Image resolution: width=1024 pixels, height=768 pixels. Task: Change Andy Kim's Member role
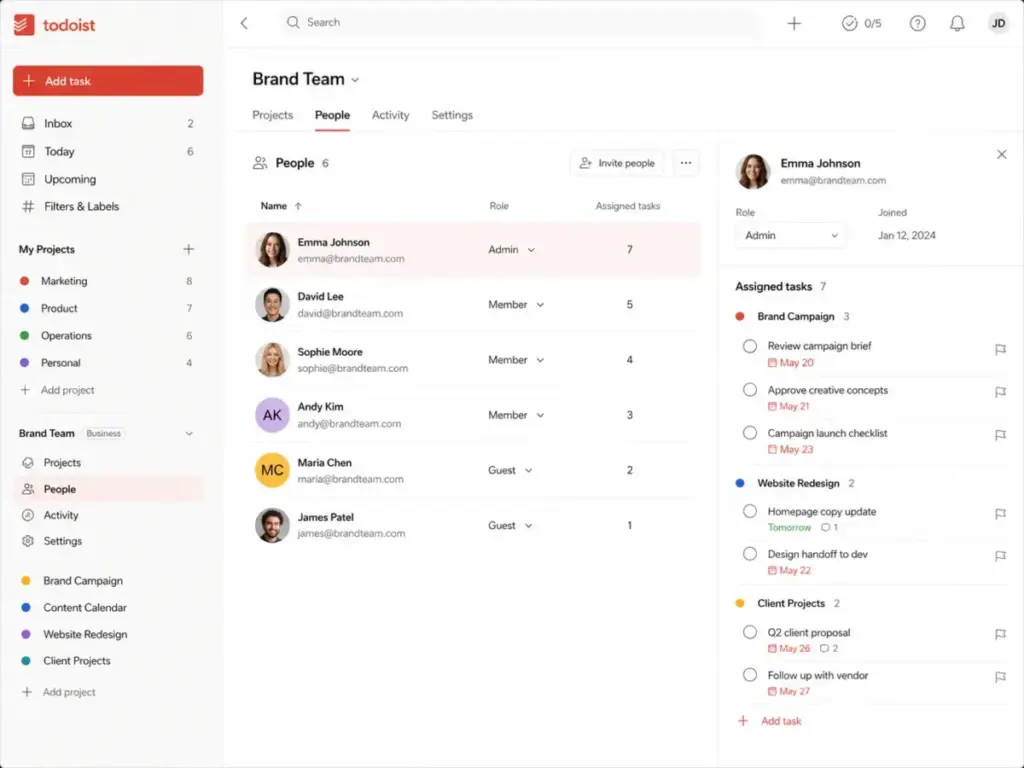click(x=516, y=415)
